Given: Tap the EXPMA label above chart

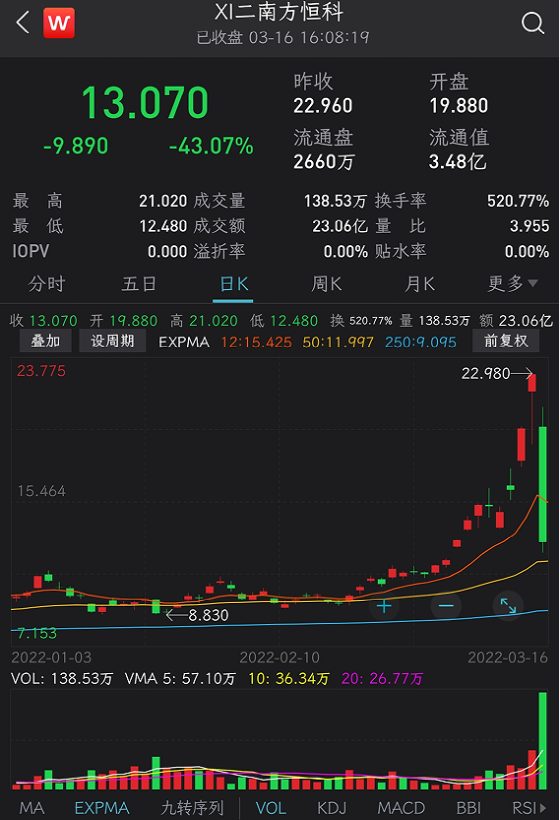Looking at the screenshot, I should click(x=184, y=342).
